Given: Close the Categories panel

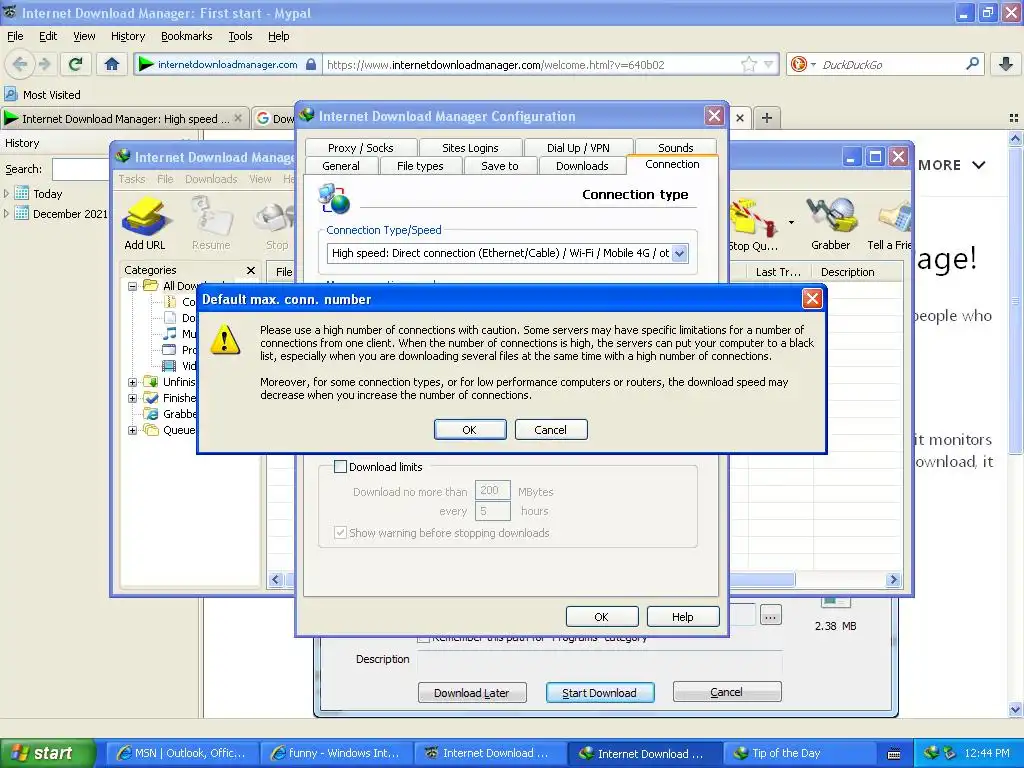Looking at the screenshot, I should [x=251, y=270].
